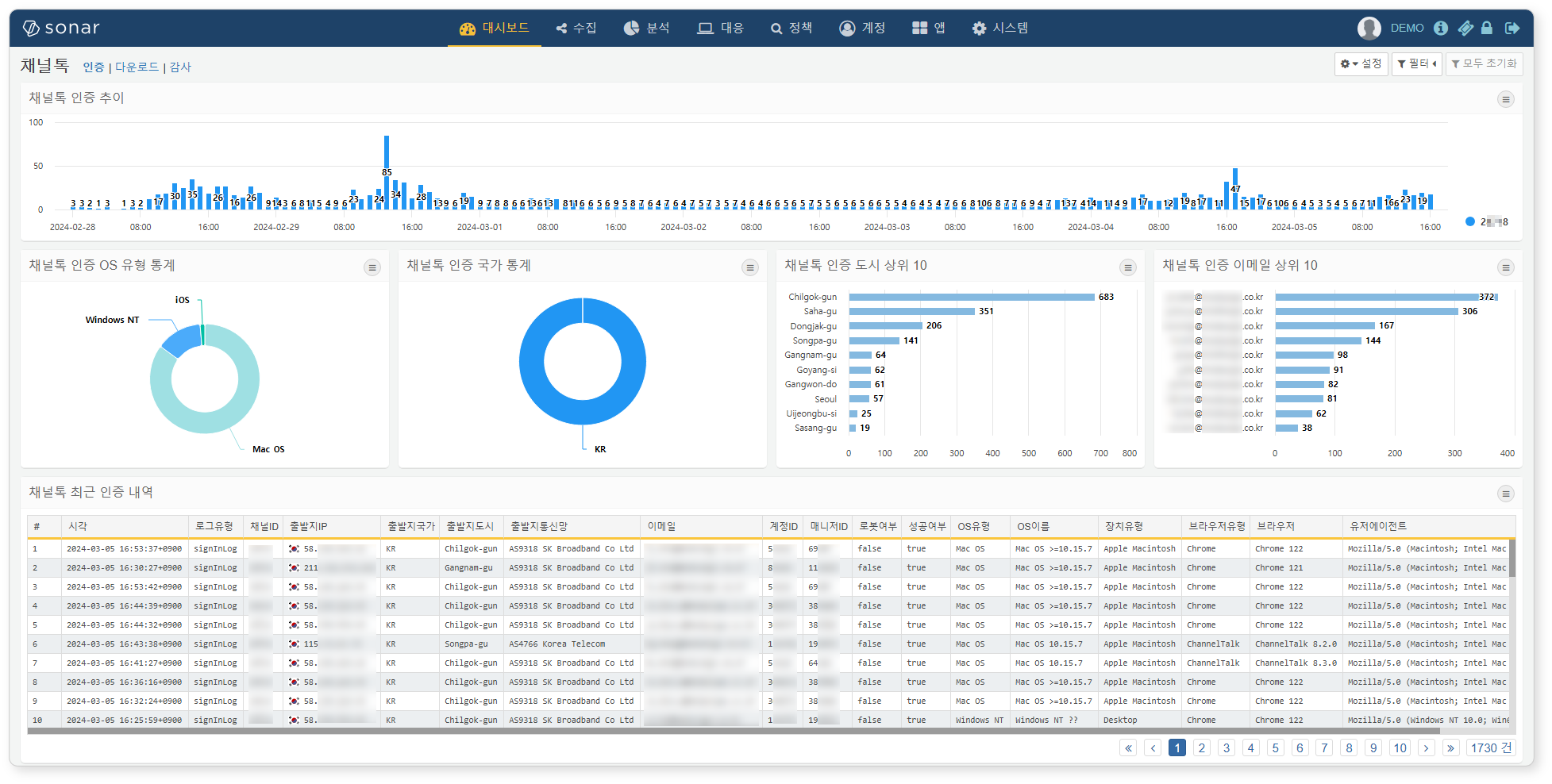Toggle the blue legend dot in the trend chart
The width and height of the screenshot is (1552, 784).
[1470, 221]
